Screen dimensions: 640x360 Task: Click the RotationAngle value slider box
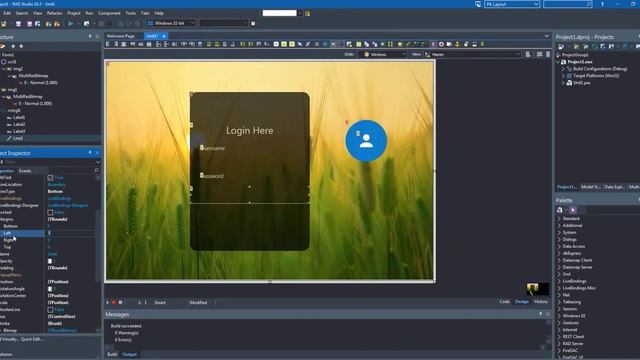point(50,289)
